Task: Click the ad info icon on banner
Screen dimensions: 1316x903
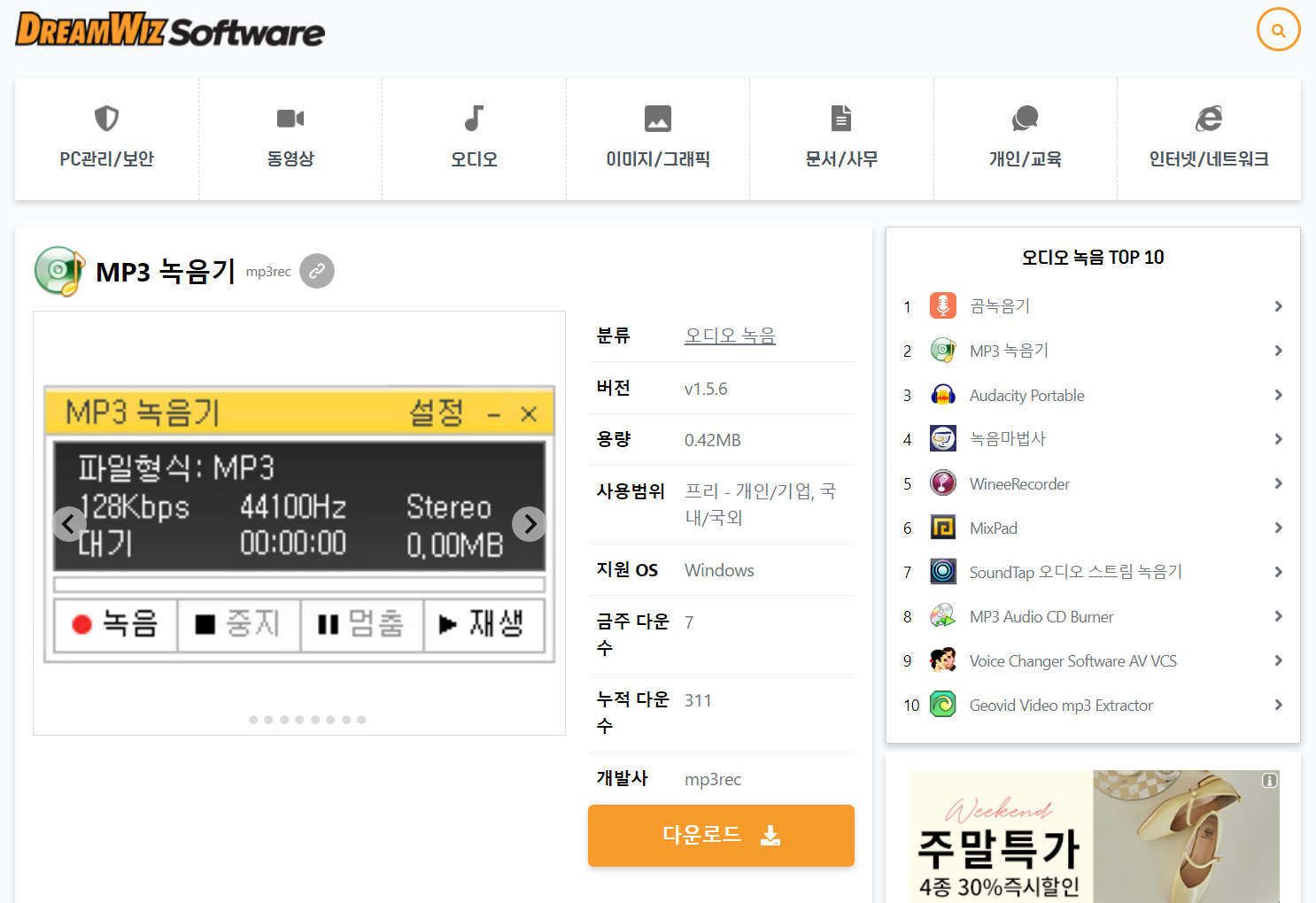Action: pos(1269,781)
